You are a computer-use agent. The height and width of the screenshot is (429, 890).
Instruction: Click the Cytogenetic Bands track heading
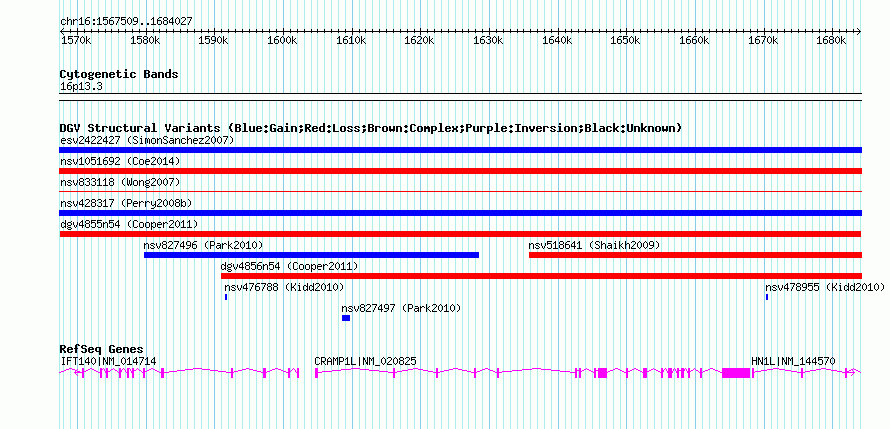[x=119, y=74]
